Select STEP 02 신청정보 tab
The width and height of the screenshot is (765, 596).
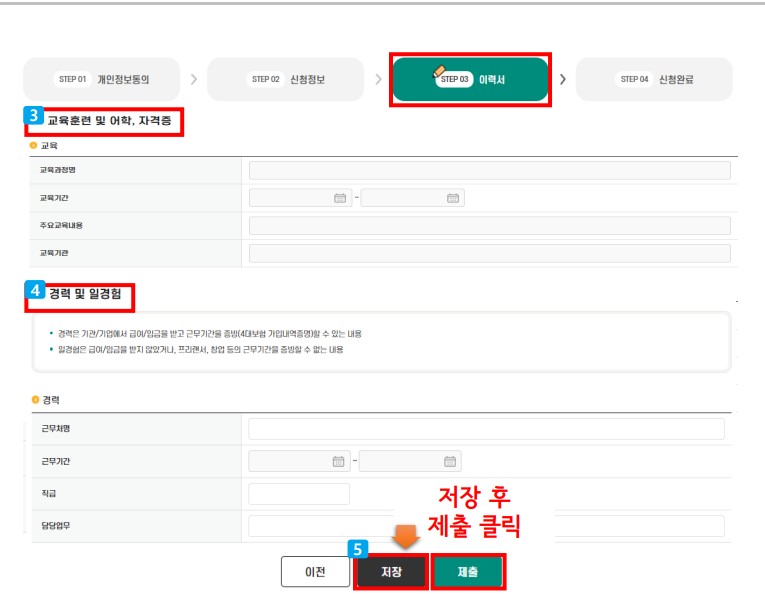coord(285,79)
